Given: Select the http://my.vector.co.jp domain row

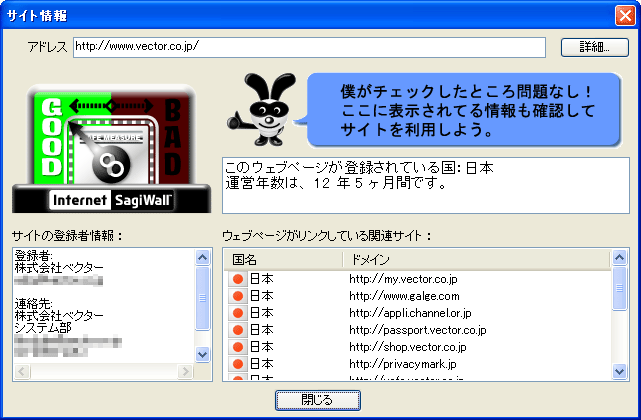Looking at the screenshot, I should point(417,279).
